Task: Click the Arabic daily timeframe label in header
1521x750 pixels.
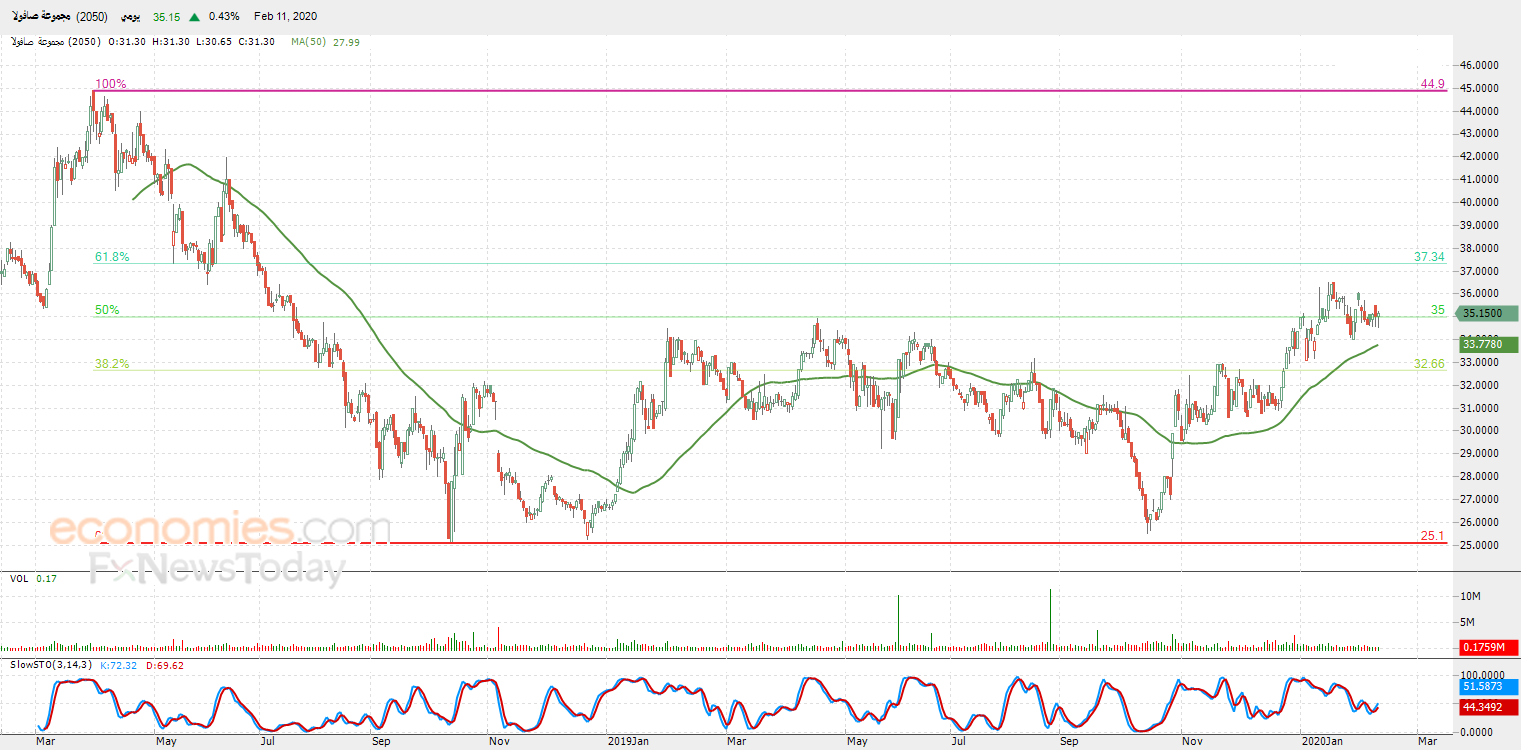Action: point(130,17)
